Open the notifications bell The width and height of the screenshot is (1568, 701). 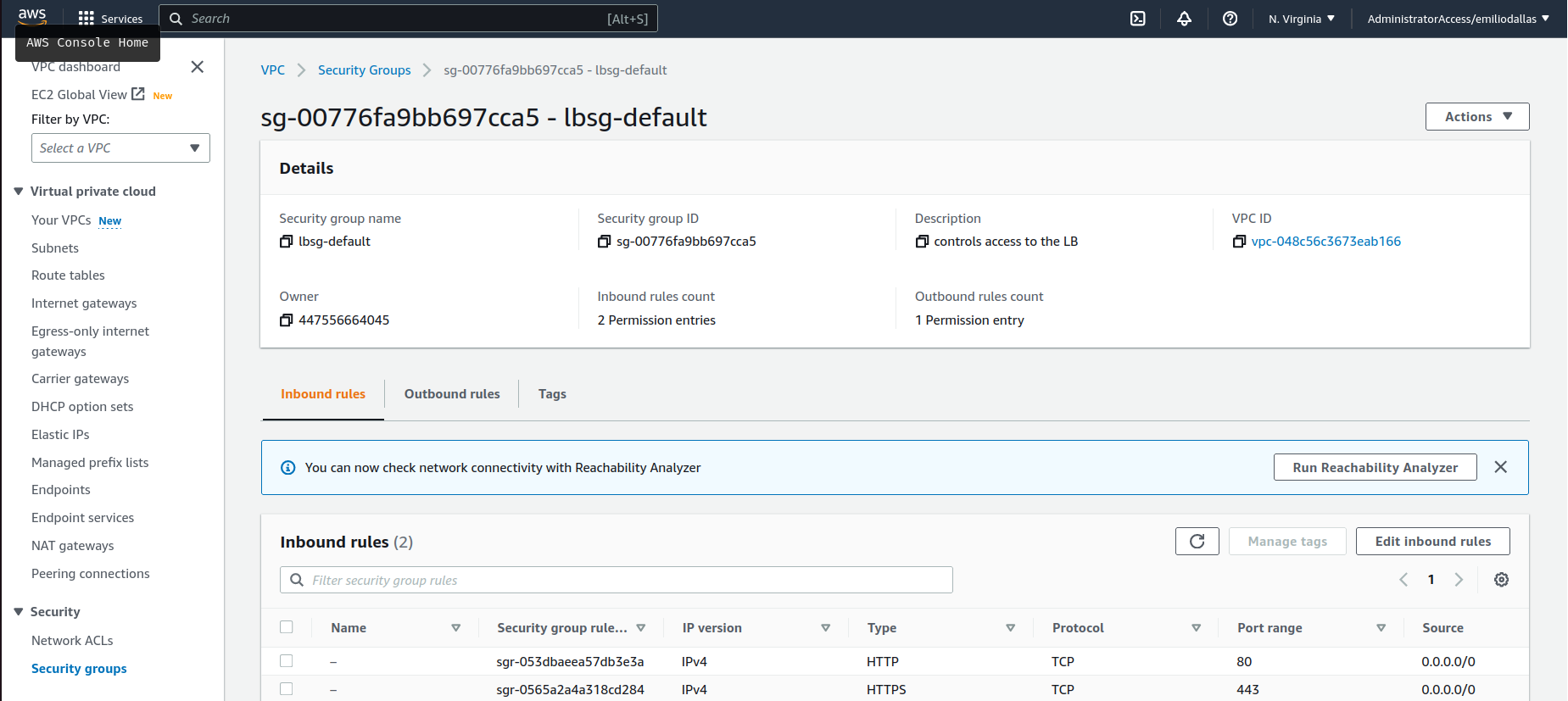point(1184,19)
